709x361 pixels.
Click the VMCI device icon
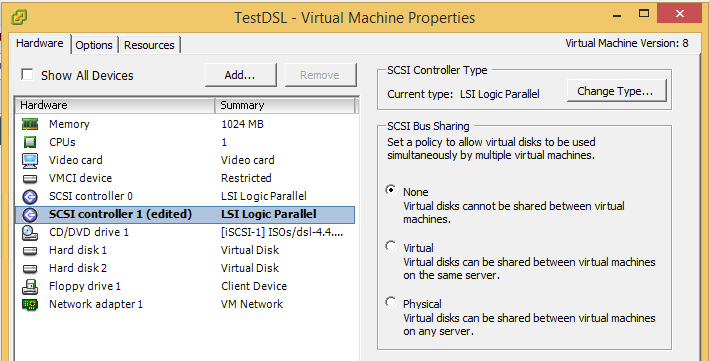click(30, 178)
